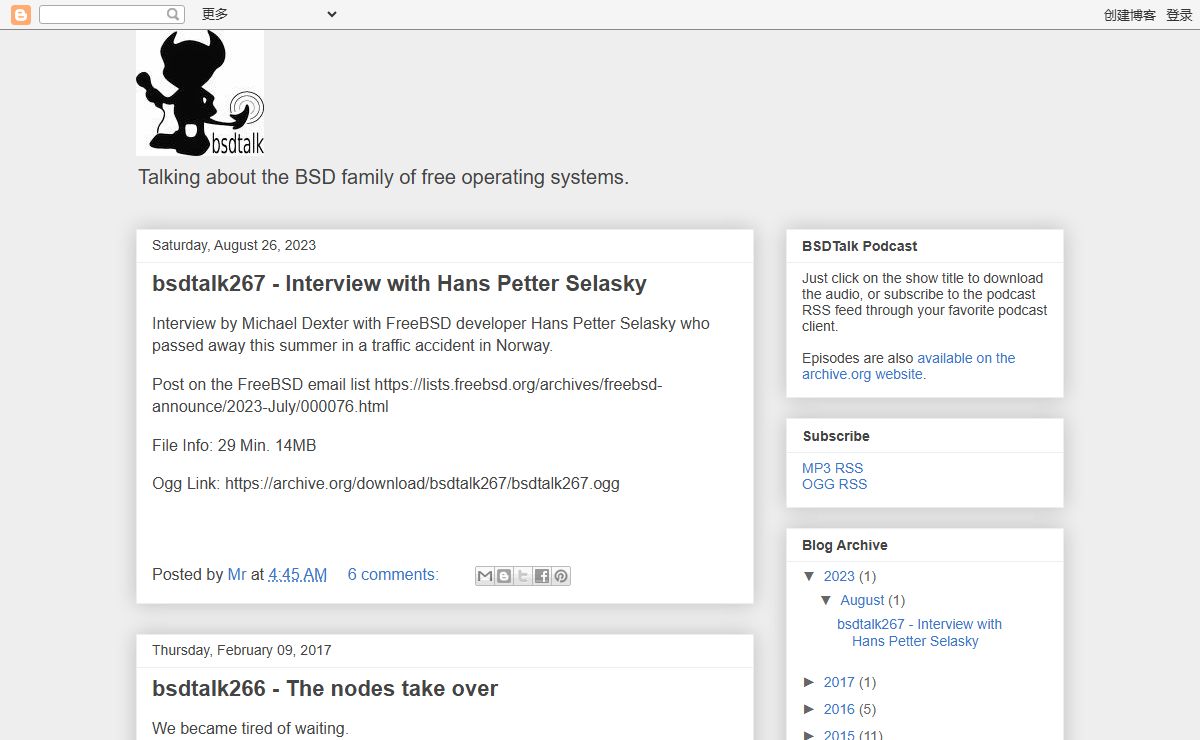Click the BSDTalk Podcast widget heading

pos(860,246)
